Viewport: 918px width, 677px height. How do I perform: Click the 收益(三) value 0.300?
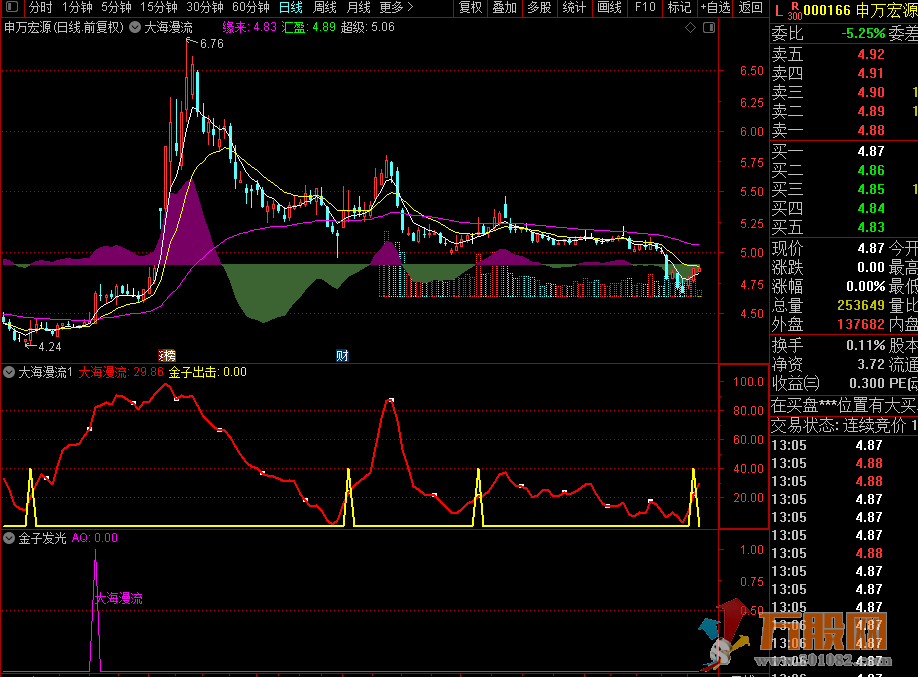tap(866, 384)
